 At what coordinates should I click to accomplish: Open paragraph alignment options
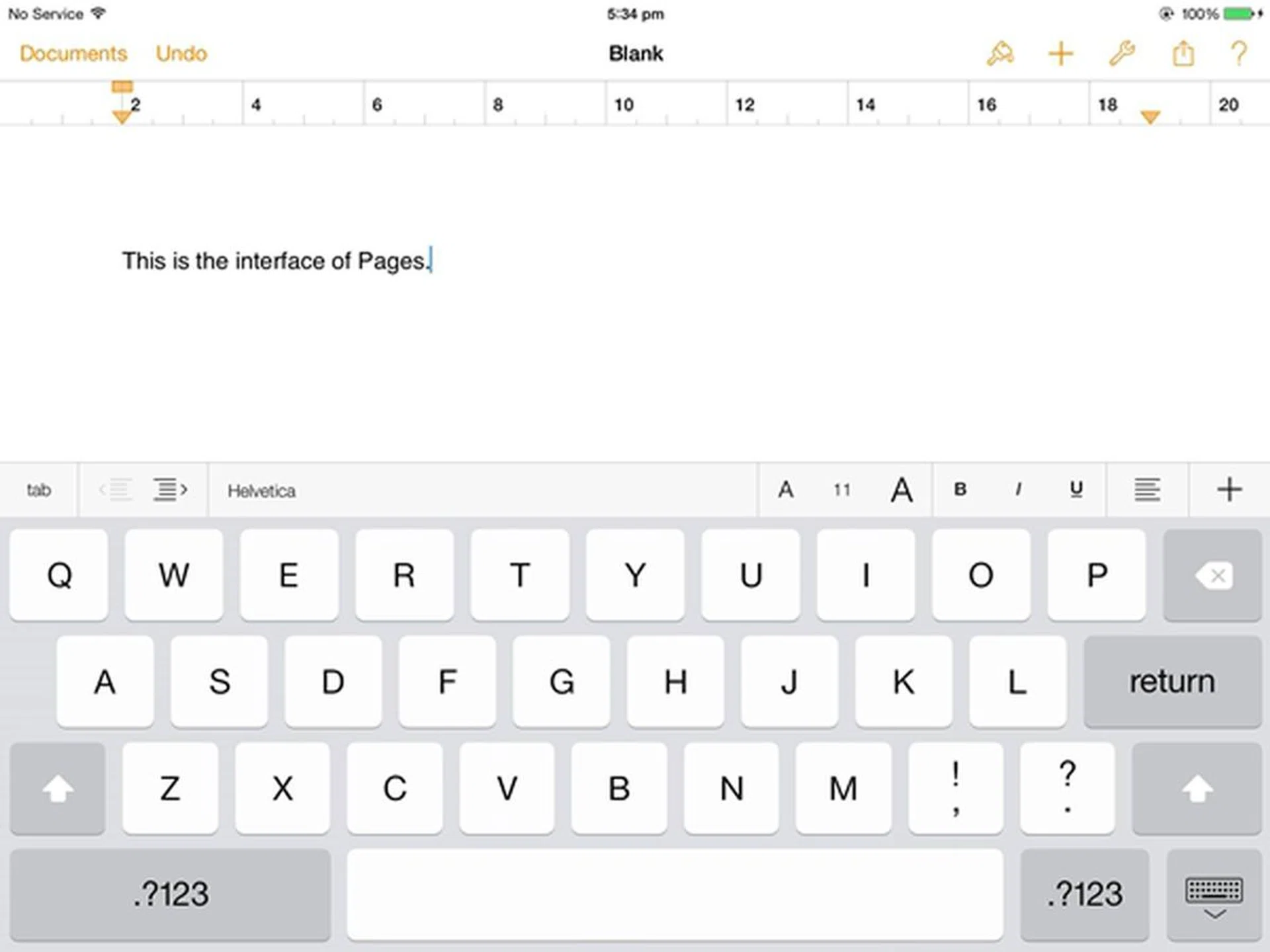point(1147,490)
